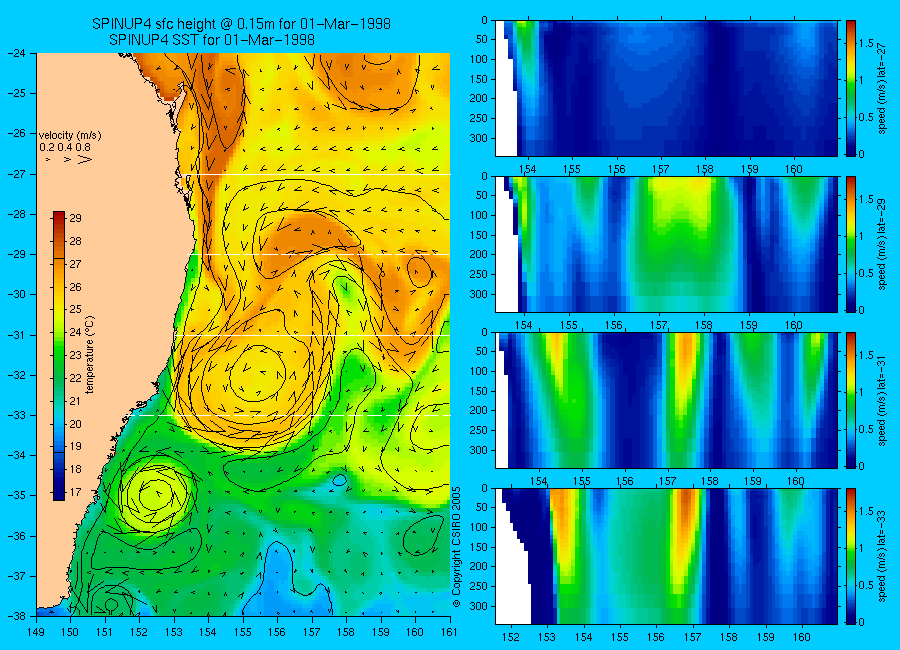Click the 'speed (m/s) lat=-31' label

882,400
